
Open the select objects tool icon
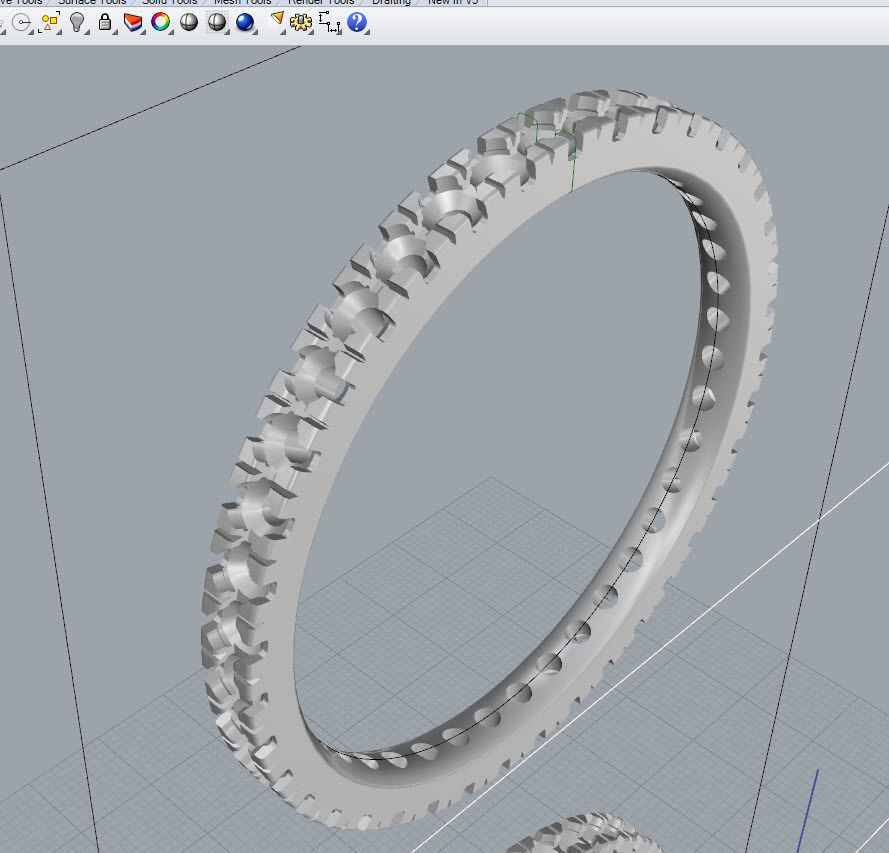tap(50, 23)
